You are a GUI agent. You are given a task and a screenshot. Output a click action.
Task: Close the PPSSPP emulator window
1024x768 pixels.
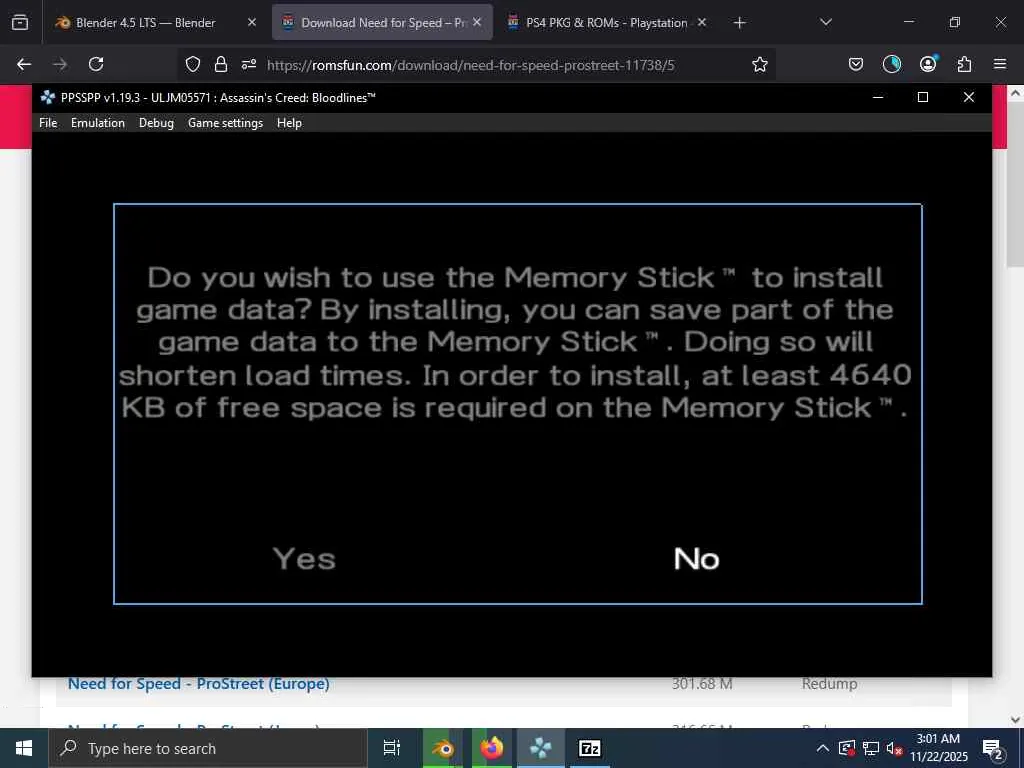pyautogui.click(x=968, y=97)
